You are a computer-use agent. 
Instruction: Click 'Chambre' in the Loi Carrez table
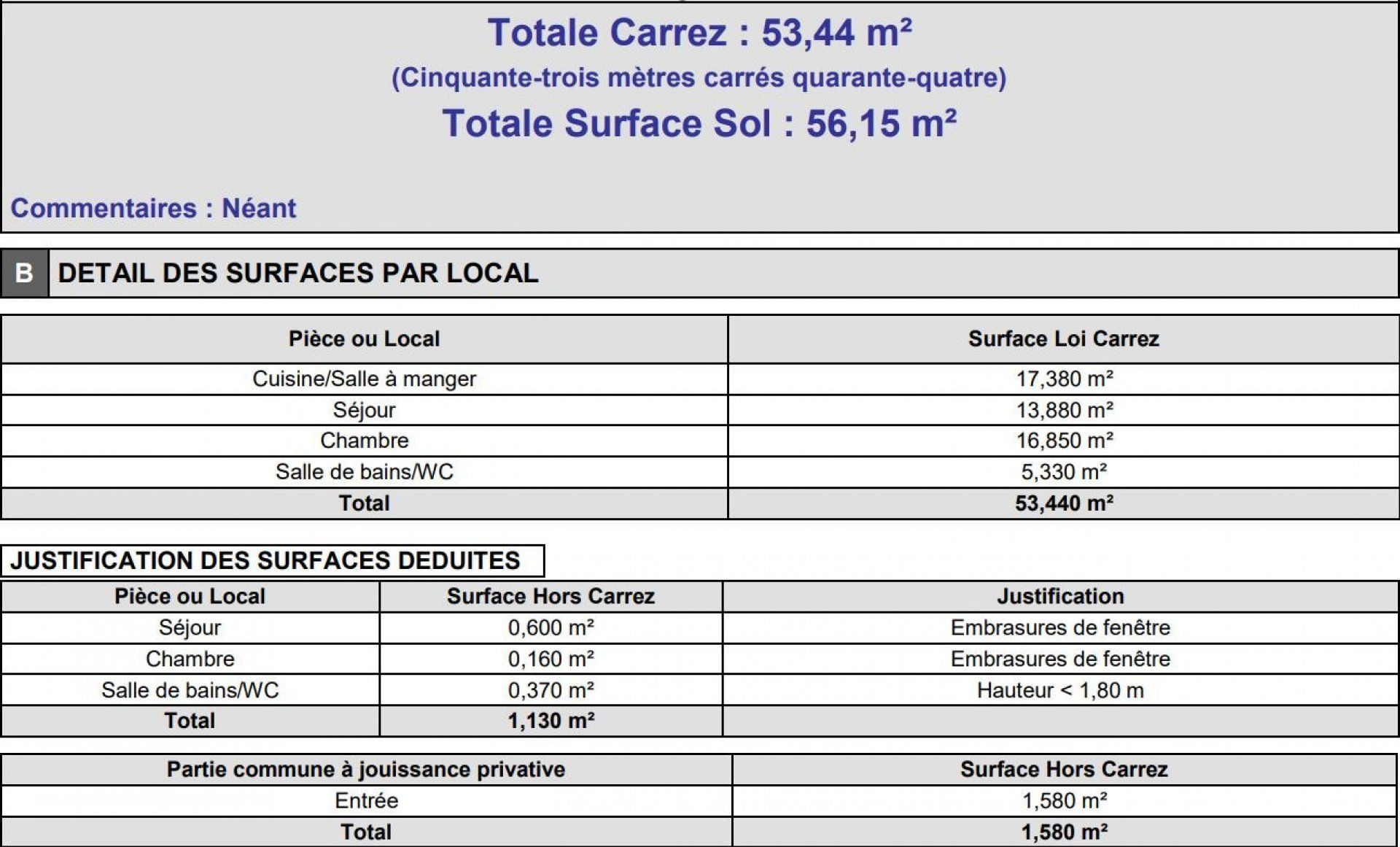click(x=364, y=441)
